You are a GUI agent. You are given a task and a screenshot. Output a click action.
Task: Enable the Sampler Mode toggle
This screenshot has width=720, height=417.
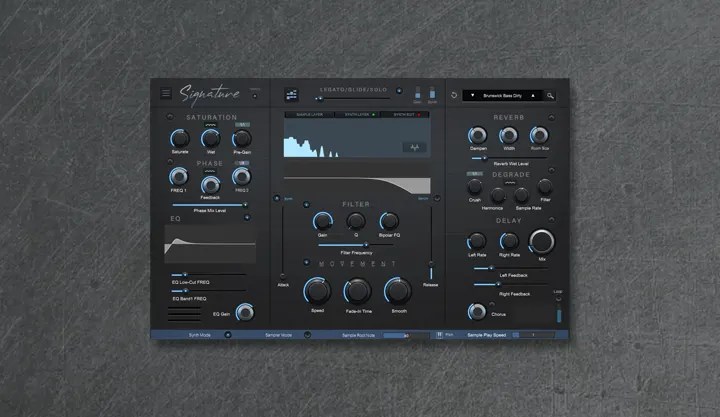tap(307, 335)
